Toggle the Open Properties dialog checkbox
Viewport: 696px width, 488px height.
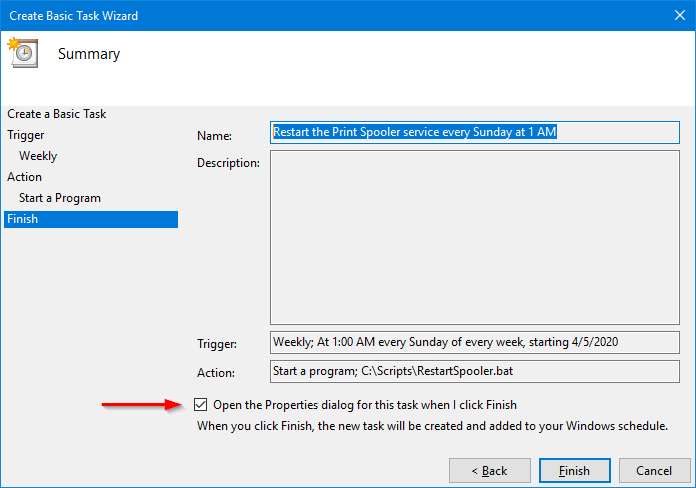[x=201, y=405]
